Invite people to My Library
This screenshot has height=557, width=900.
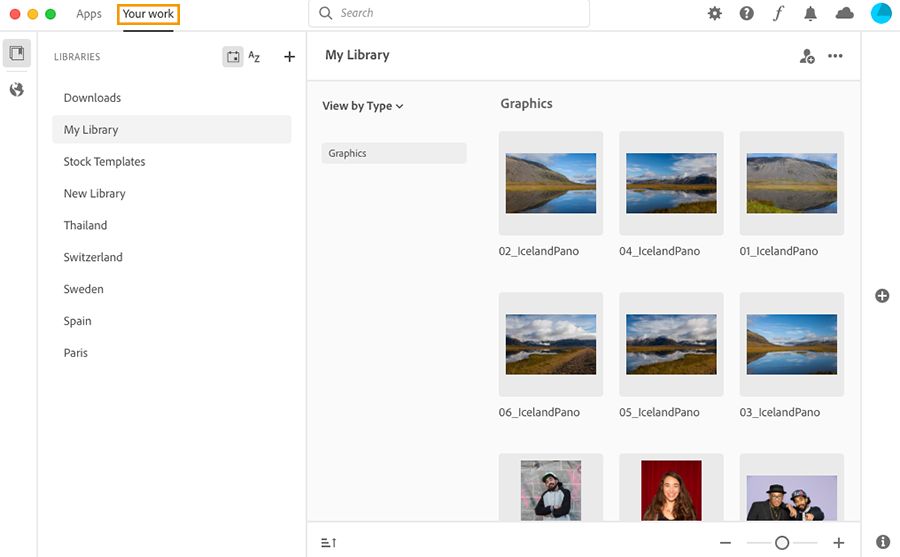pos(807,57)
